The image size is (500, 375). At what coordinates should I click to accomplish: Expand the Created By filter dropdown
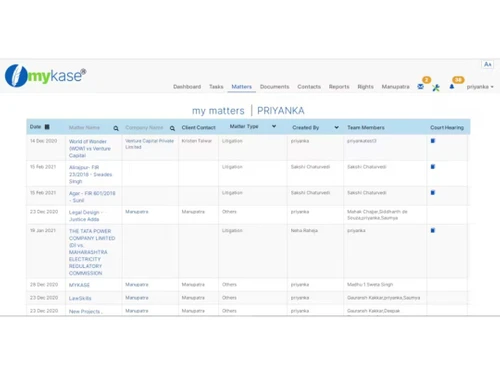337,127
